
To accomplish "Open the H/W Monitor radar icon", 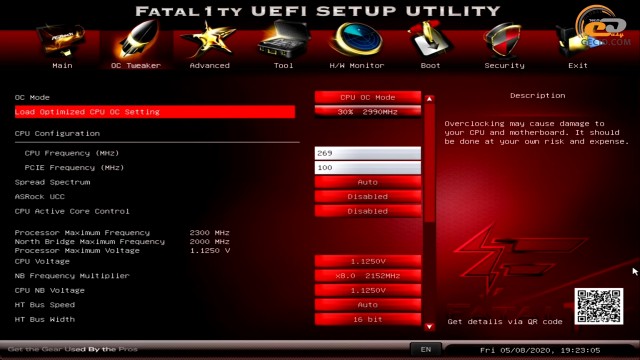I will tap(356, 40).
